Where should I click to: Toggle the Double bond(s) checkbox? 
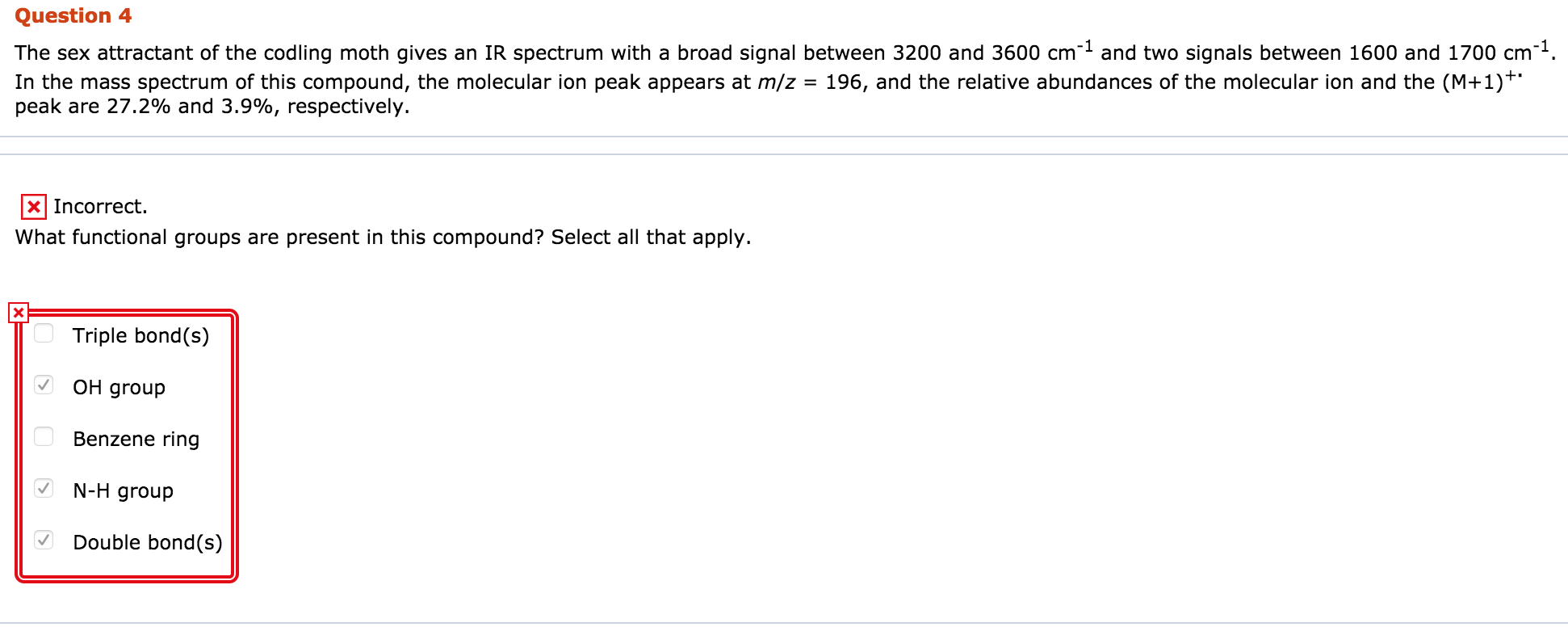point(44,540)
